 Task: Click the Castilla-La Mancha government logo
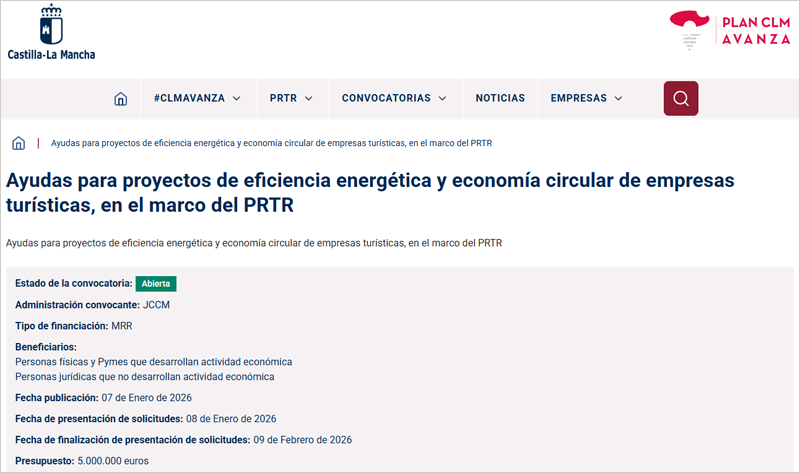coord(51,33)
